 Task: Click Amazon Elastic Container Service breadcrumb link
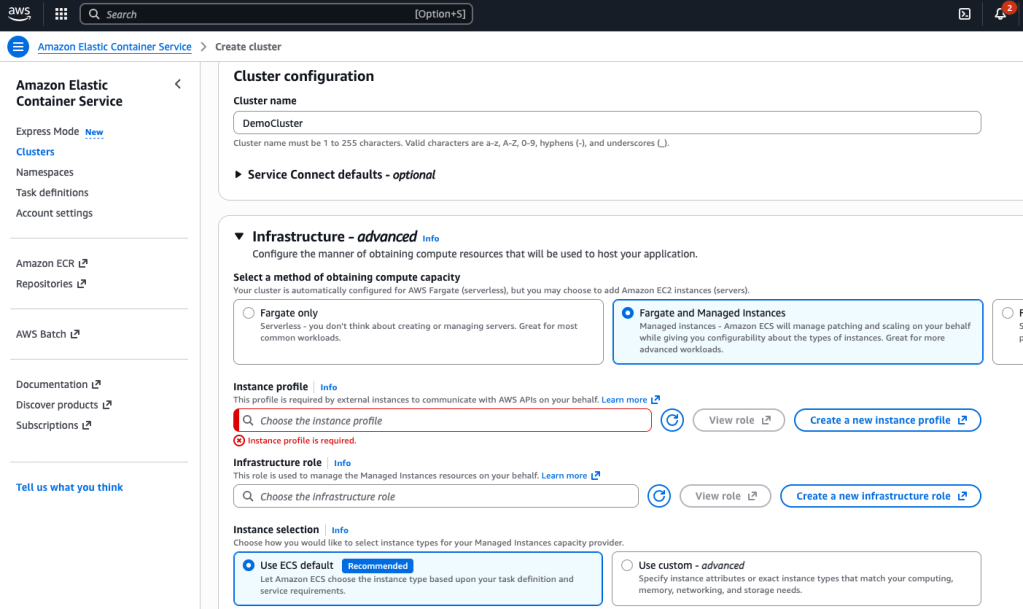pos(114,47)
